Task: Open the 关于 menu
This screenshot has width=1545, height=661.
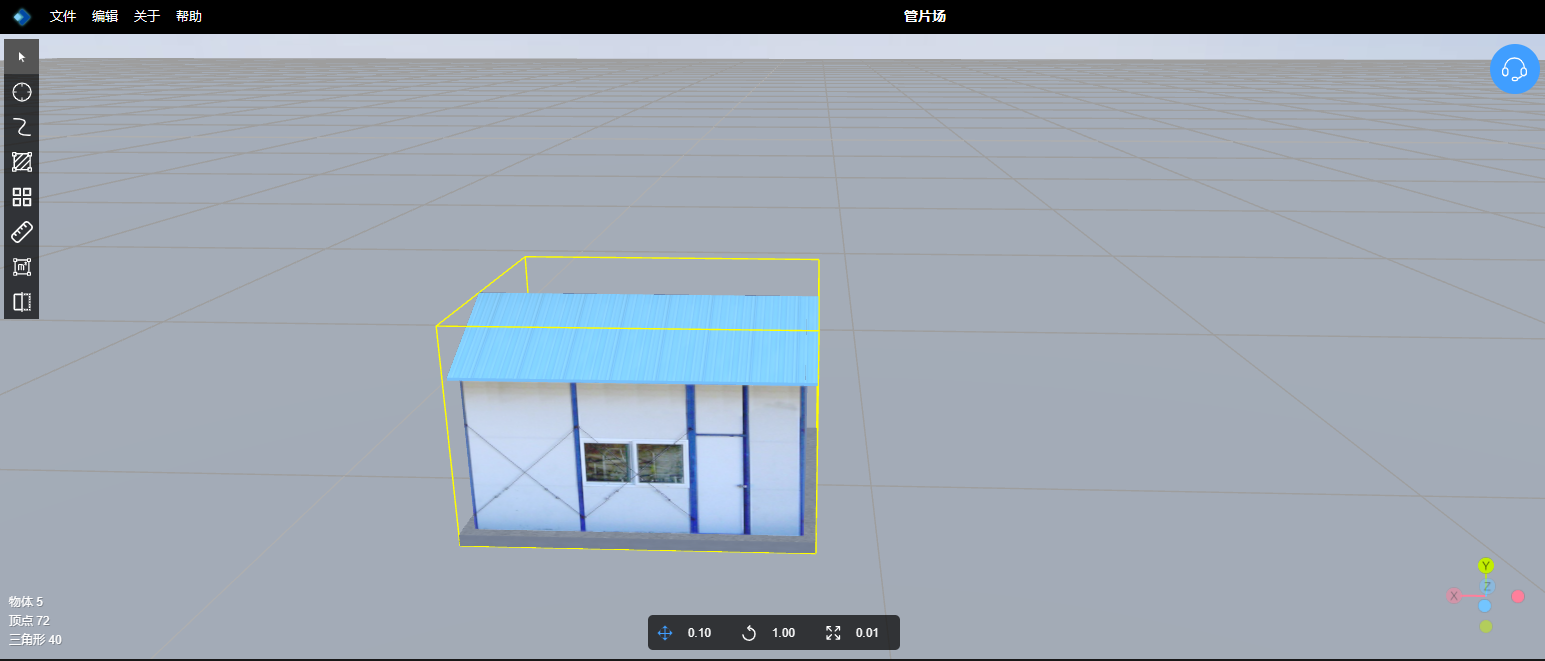Action: 147,16
